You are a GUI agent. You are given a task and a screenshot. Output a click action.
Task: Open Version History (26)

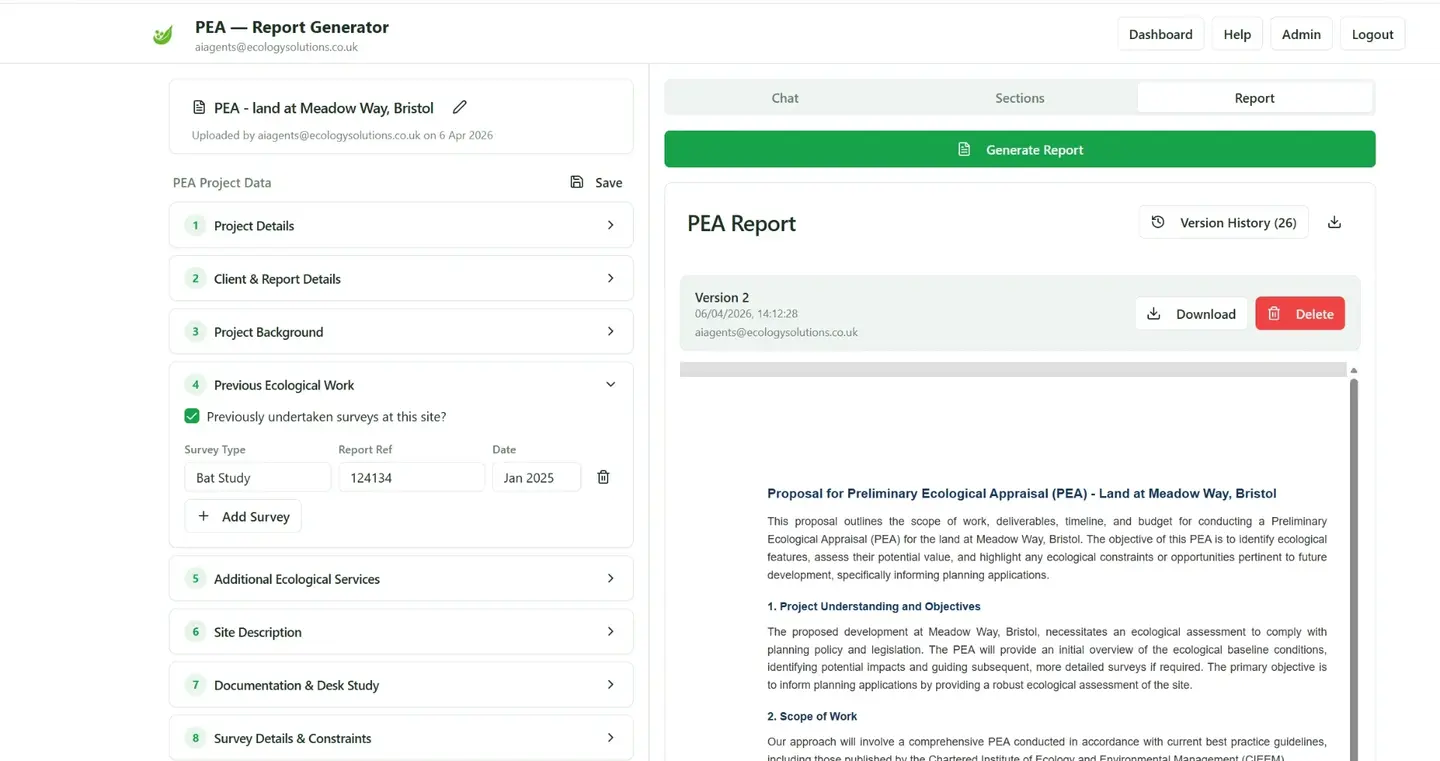pos(1224,222)
